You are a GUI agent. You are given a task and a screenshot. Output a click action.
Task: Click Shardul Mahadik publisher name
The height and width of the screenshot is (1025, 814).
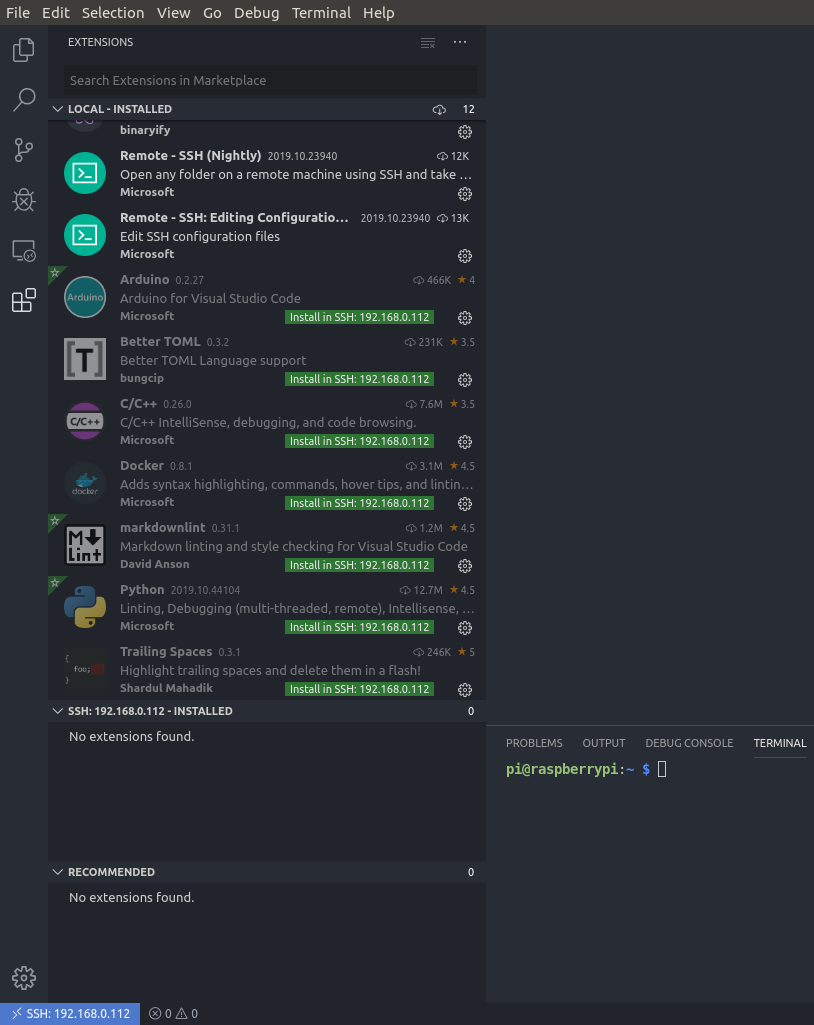[x=166, y=688]
